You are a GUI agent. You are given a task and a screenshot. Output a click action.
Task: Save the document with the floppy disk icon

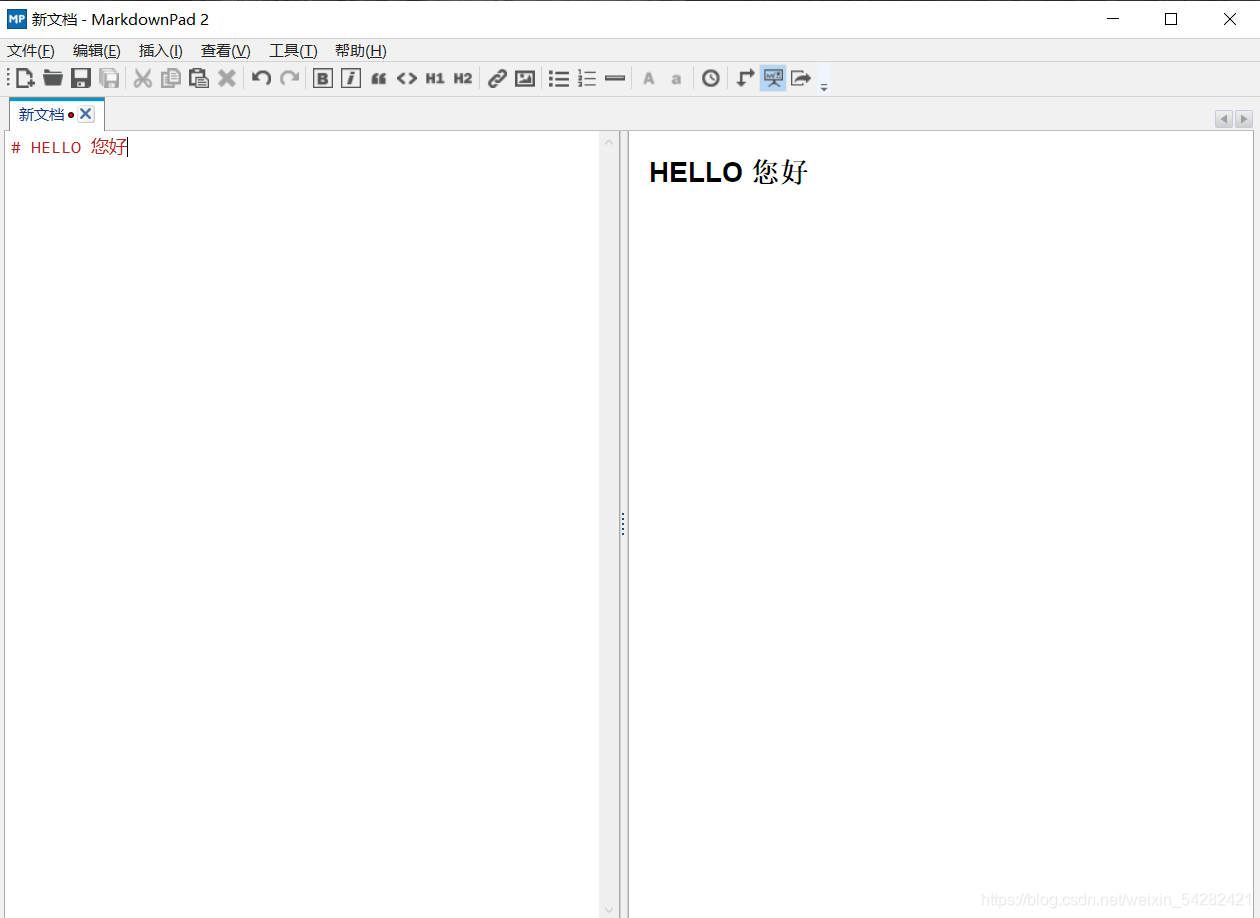pos(81,78)
